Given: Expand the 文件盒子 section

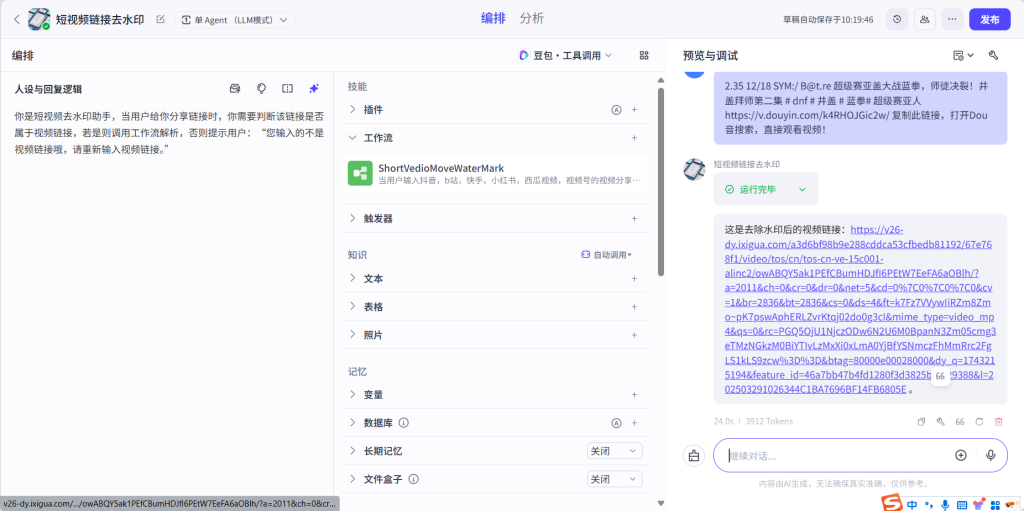Looking at the screenshot, I should pyautogui.click(x=353, y=479).
